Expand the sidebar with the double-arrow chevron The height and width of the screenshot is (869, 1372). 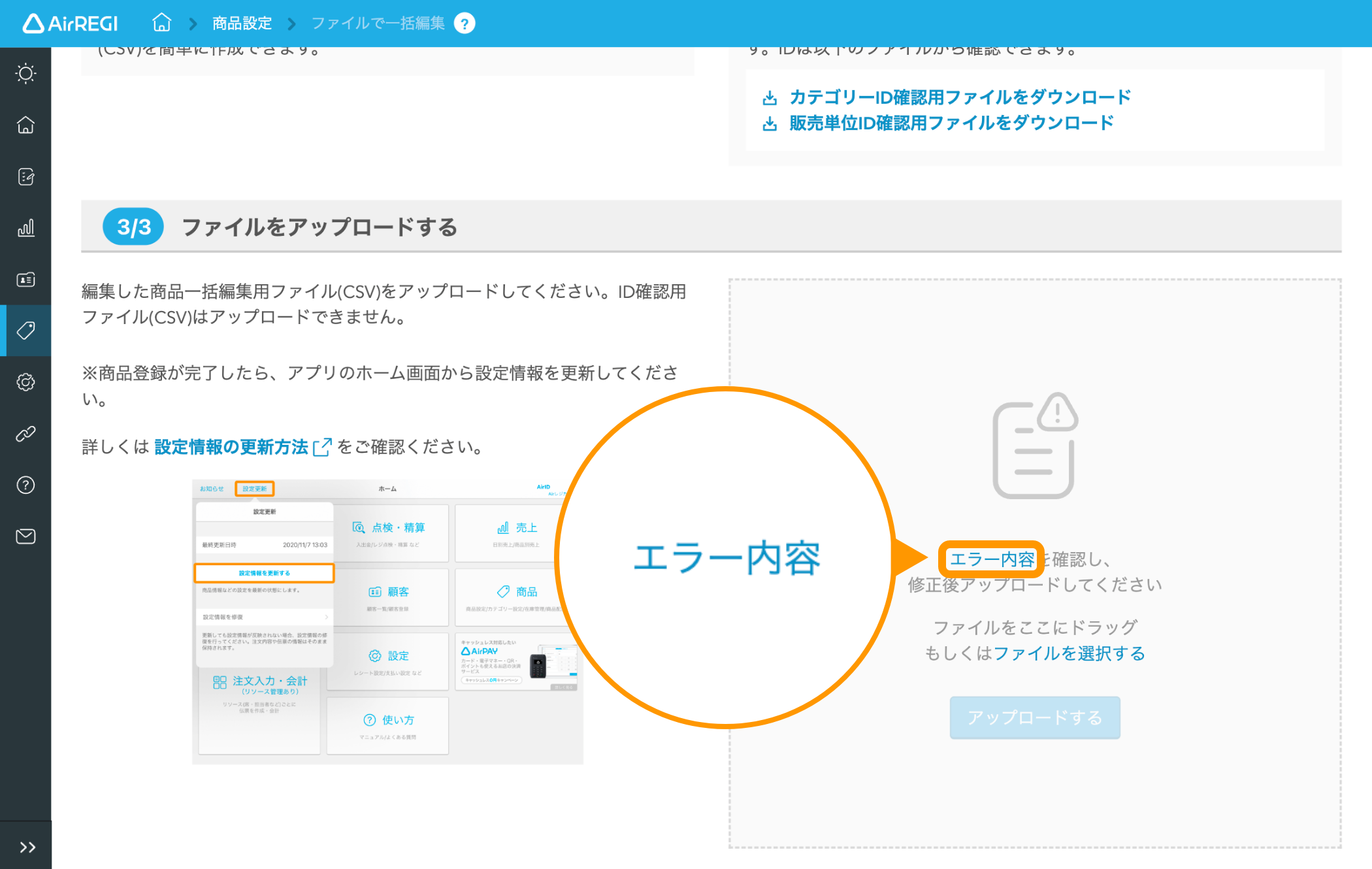pyautogui.click(x=26, y=846)
